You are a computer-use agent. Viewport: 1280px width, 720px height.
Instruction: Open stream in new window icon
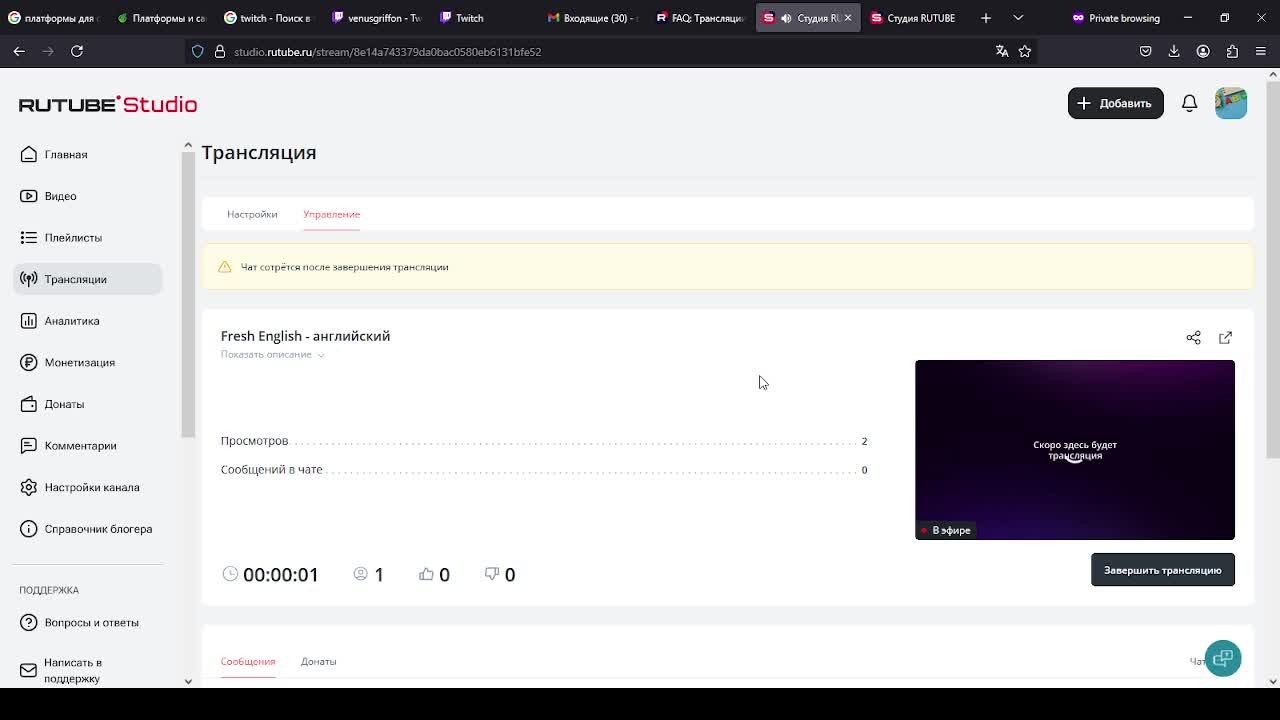(x=1225, y=338)
